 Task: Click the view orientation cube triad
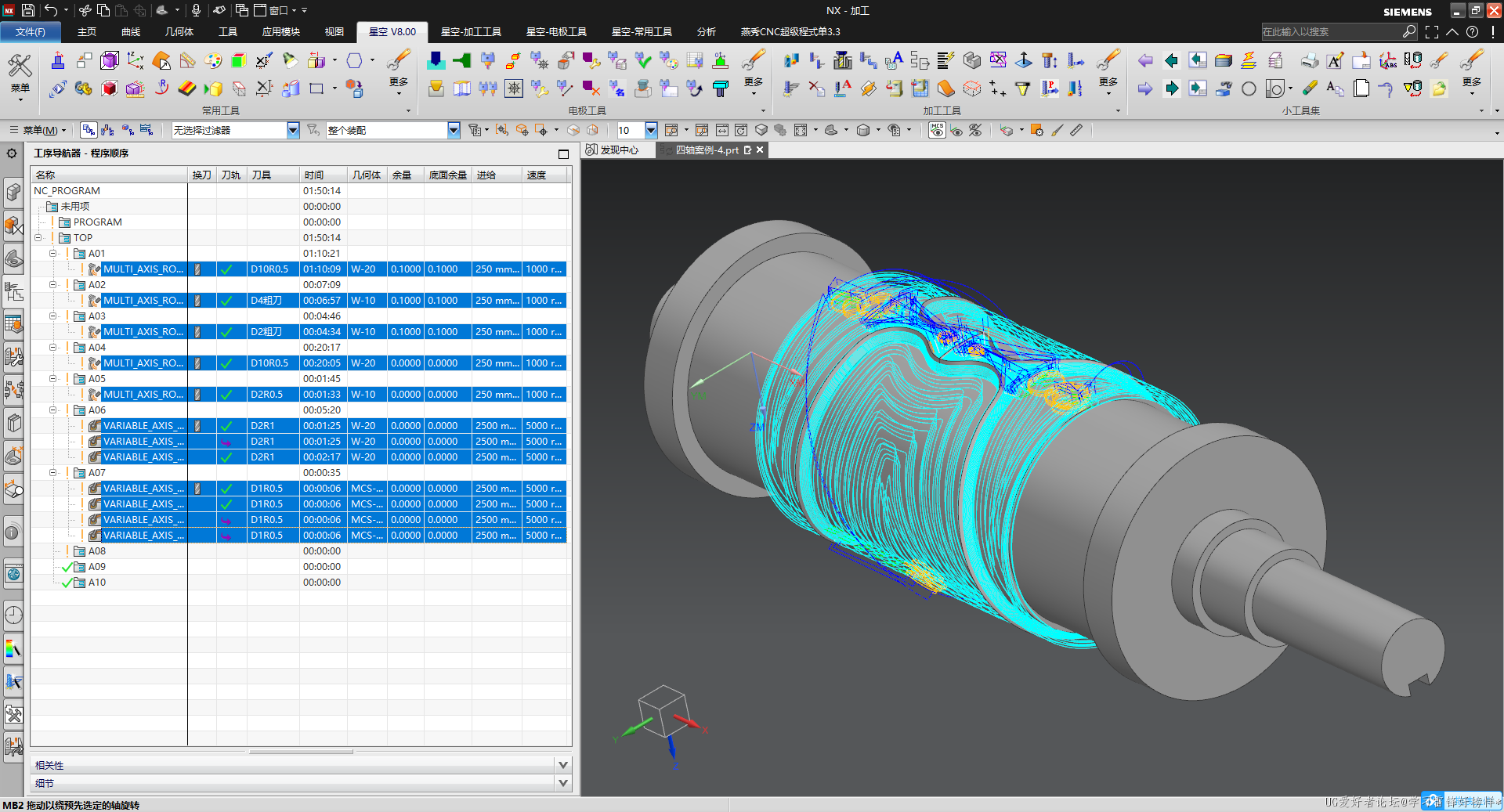(x=663, y=711)
